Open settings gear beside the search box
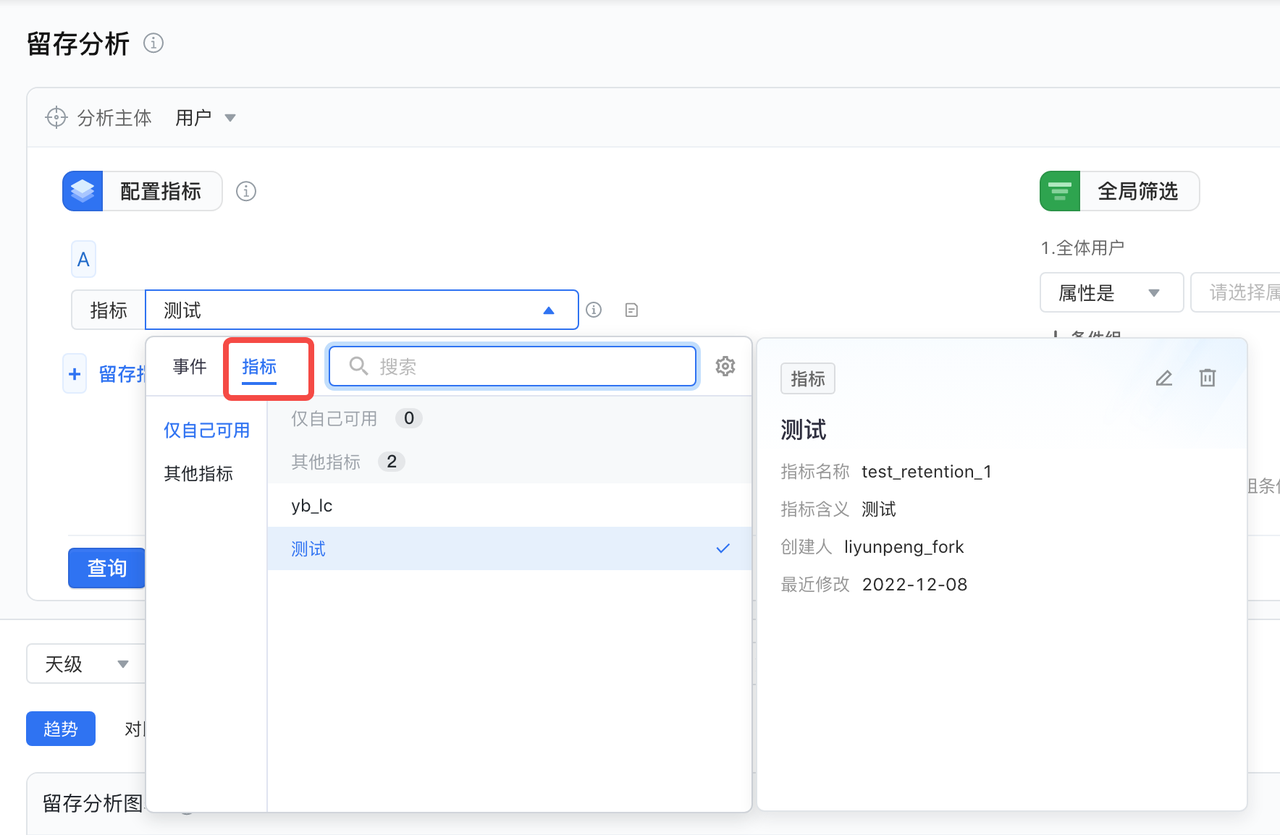This screenshot has width=1280, height=835. (725, 367)
